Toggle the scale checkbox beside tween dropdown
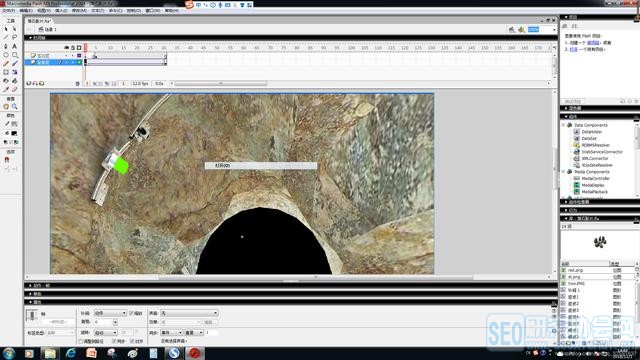Screen dimensions: 640x360 tap(131, 313)
